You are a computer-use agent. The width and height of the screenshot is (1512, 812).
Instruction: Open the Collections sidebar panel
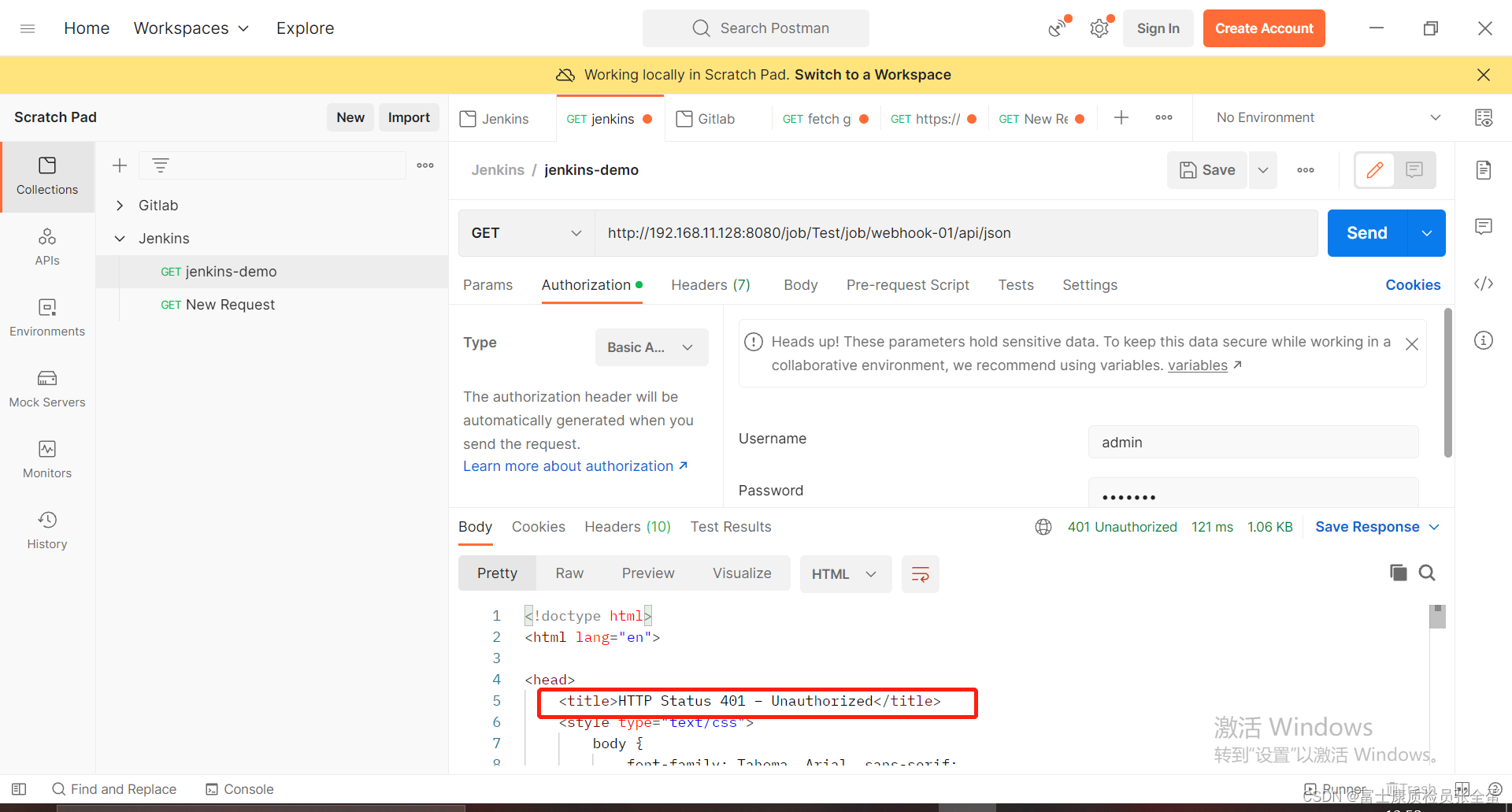click(47, 176)
